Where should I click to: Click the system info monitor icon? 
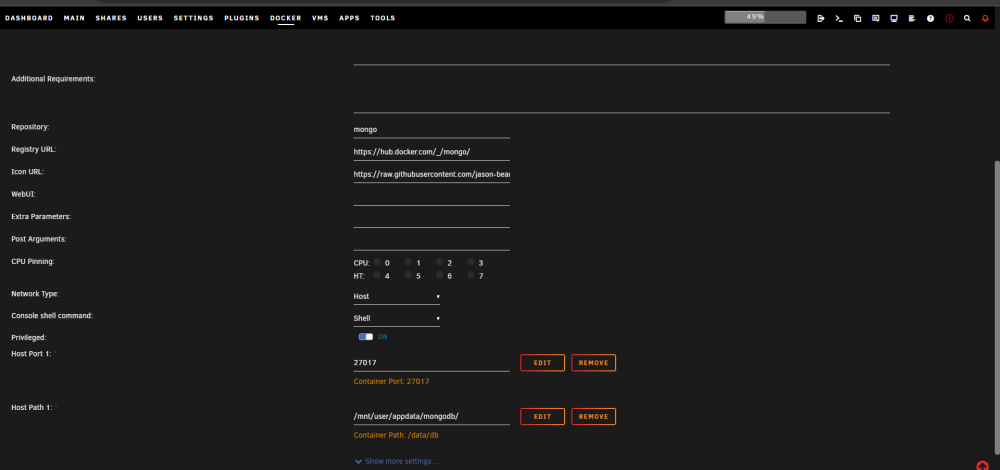point(894,18)
